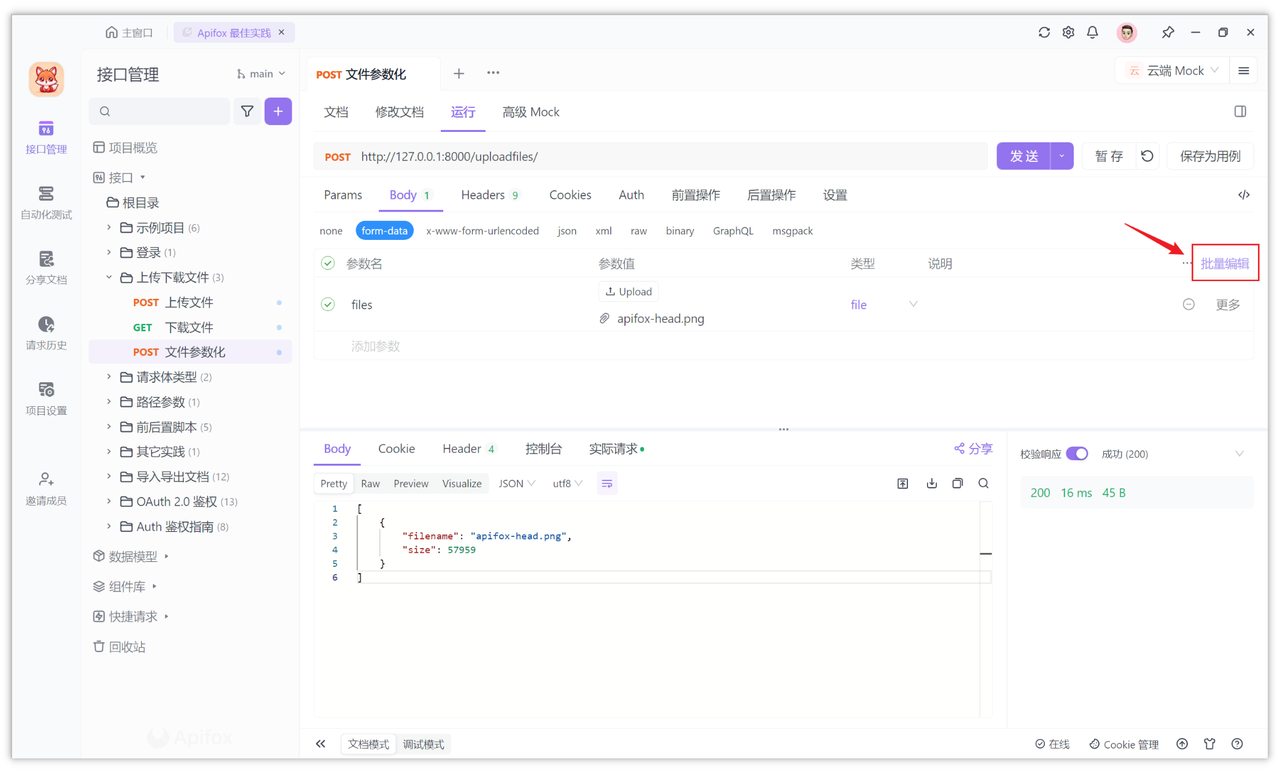Open the utf8 encoding dropdown
1280x770 pixels.
point(568,484)
